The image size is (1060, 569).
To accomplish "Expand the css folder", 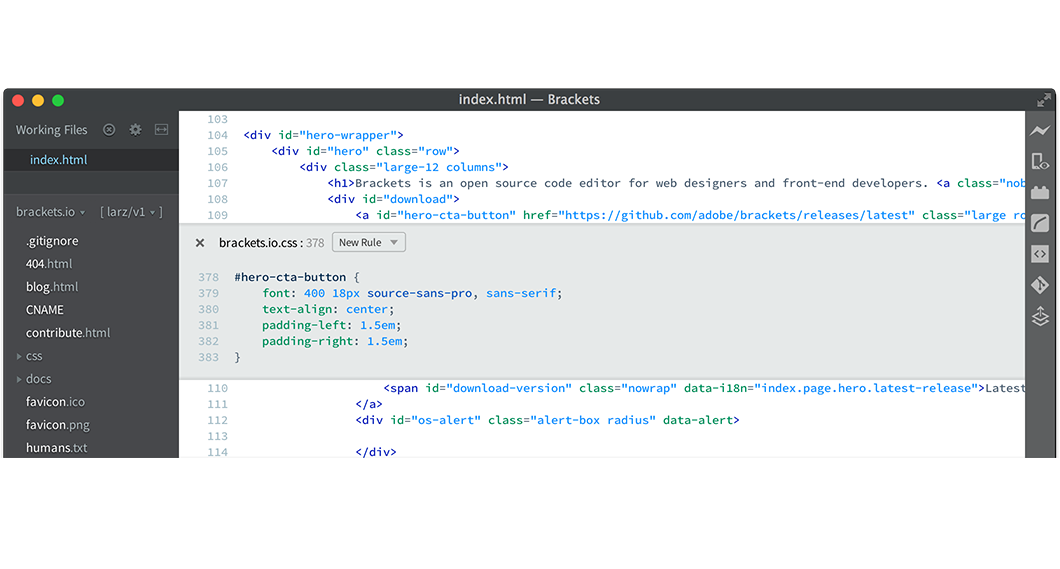I will click(30, 356).
